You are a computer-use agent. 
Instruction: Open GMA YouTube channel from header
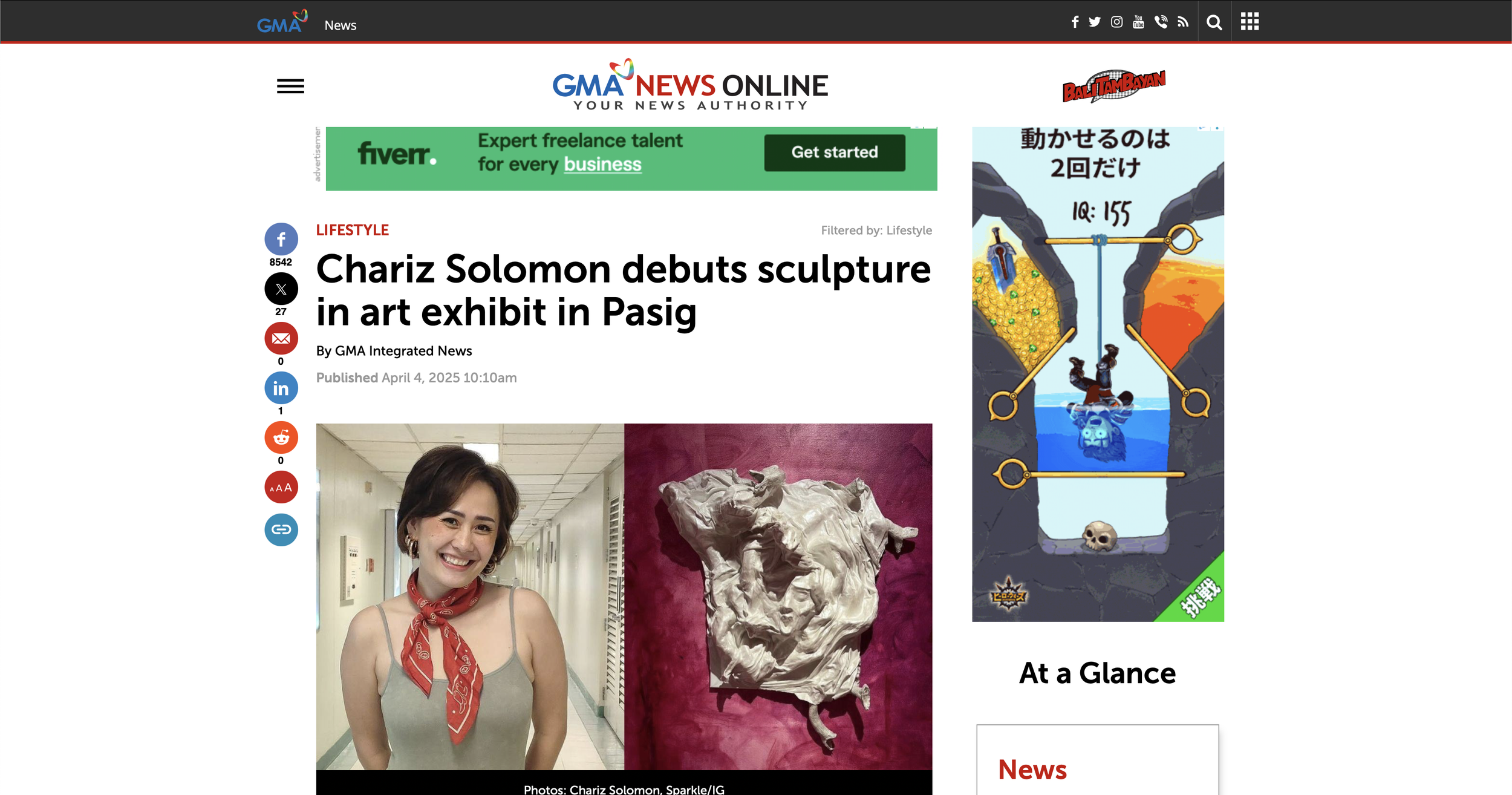[1138, 22]
